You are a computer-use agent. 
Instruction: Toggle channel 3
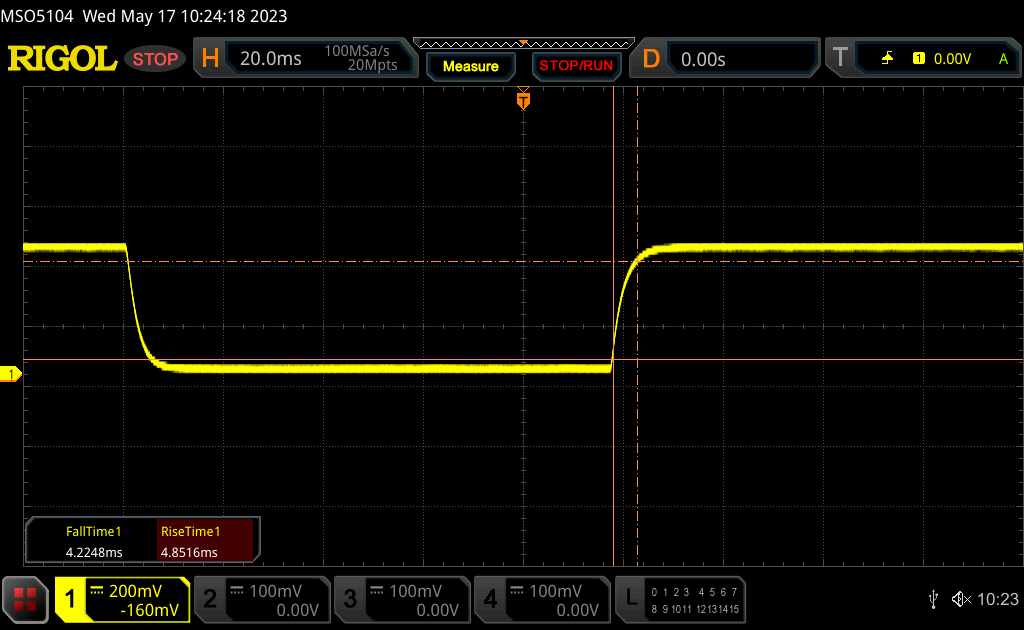350,599
